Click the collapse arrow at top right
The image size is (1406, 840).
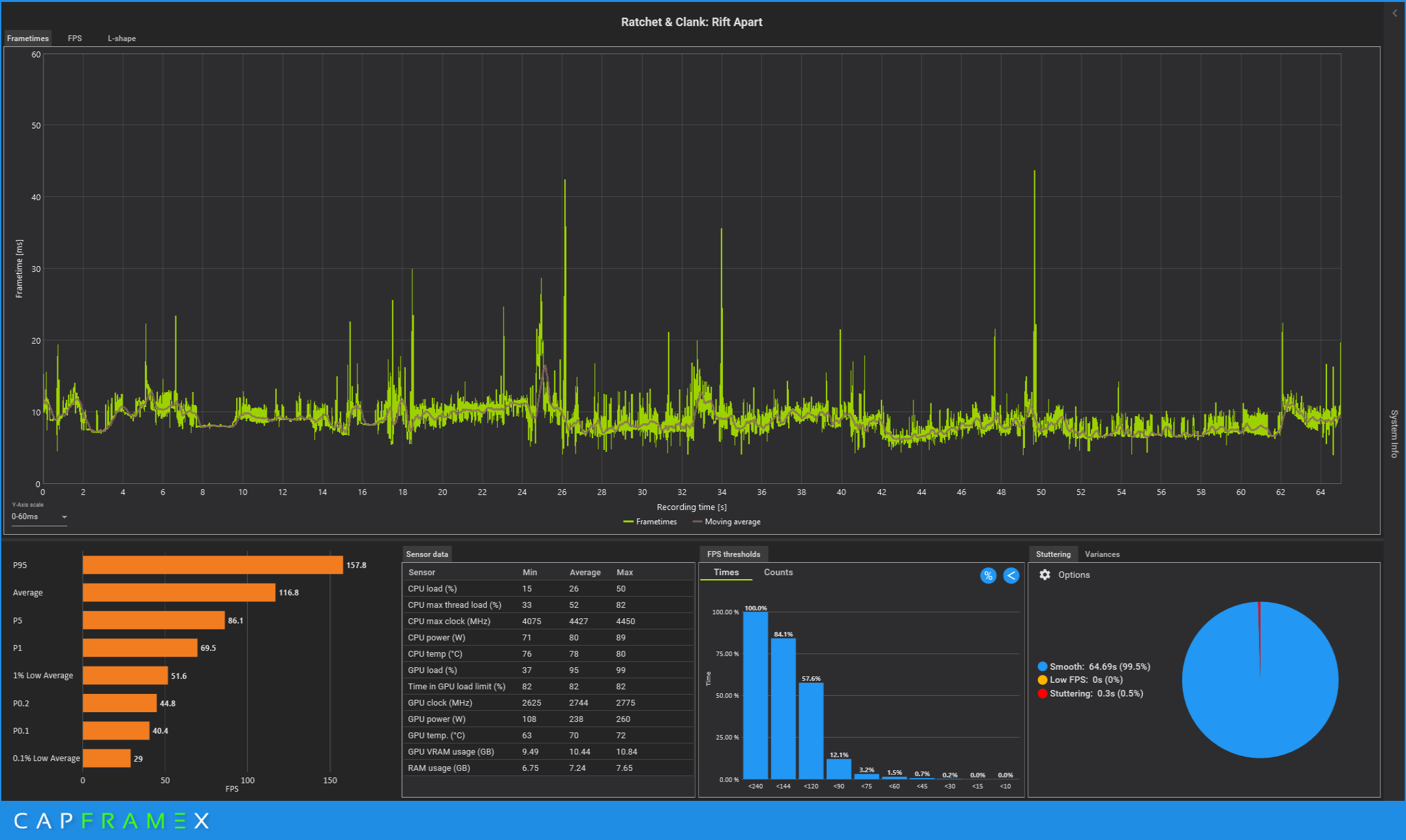click(1394, 13)
